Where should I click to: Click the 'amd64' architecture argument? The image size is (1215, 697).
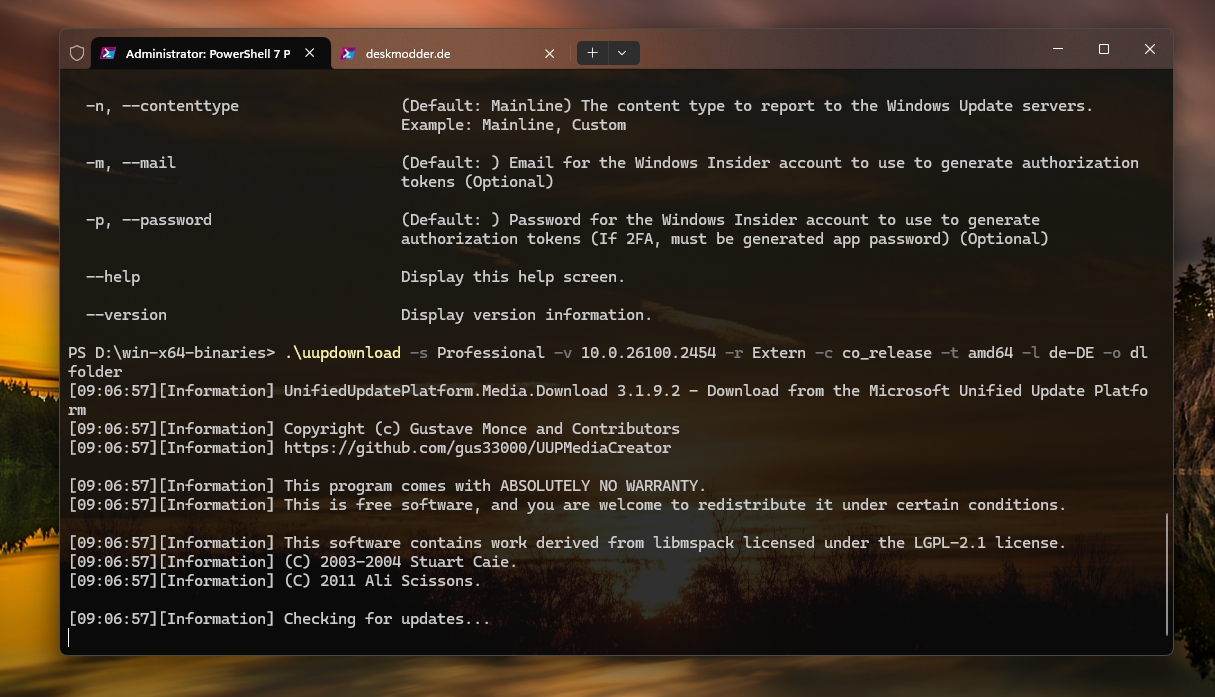tap(990, 353)
